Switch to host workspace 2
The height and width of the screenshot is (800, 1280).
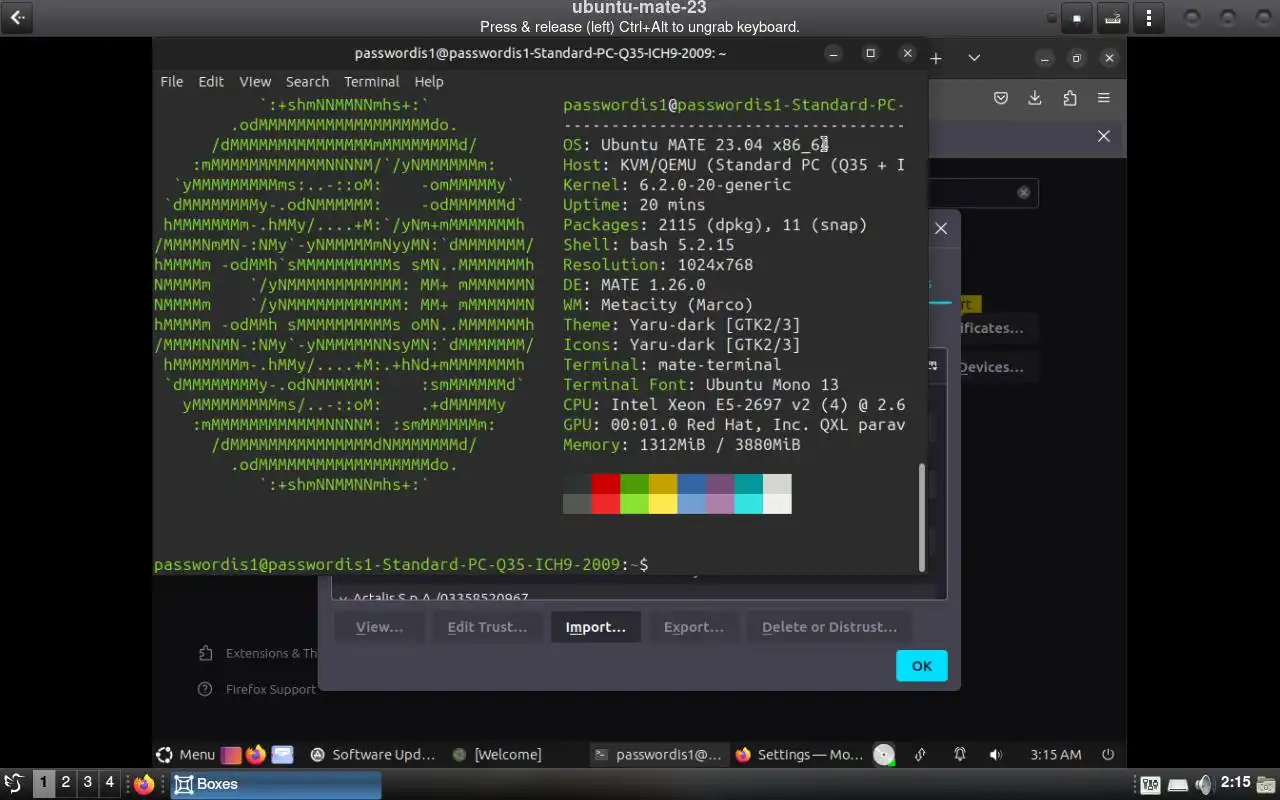pos(66,783)
